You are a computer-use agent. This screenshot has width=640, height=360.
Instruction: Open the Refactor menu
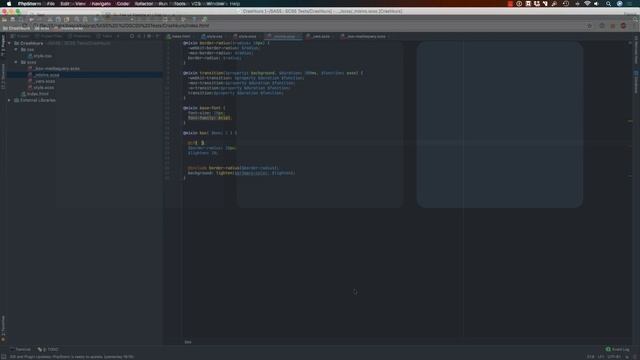click(x=144, y=4)
